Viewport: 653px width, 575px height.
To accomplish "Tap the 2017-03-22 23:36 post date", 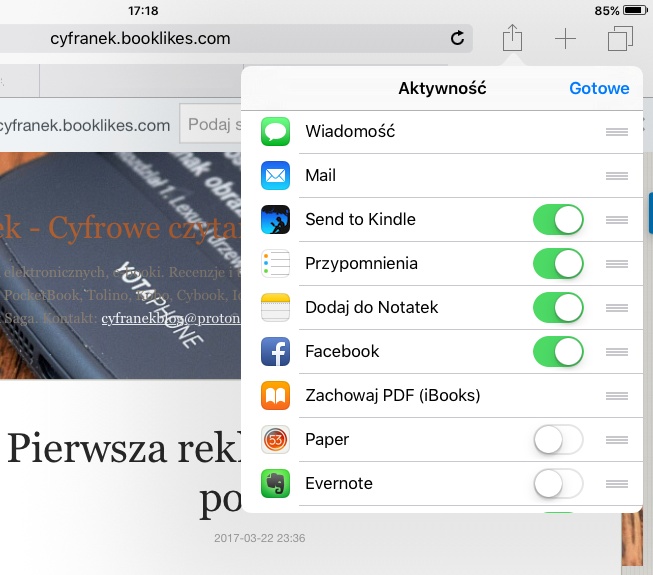I will tap(259, 538).
